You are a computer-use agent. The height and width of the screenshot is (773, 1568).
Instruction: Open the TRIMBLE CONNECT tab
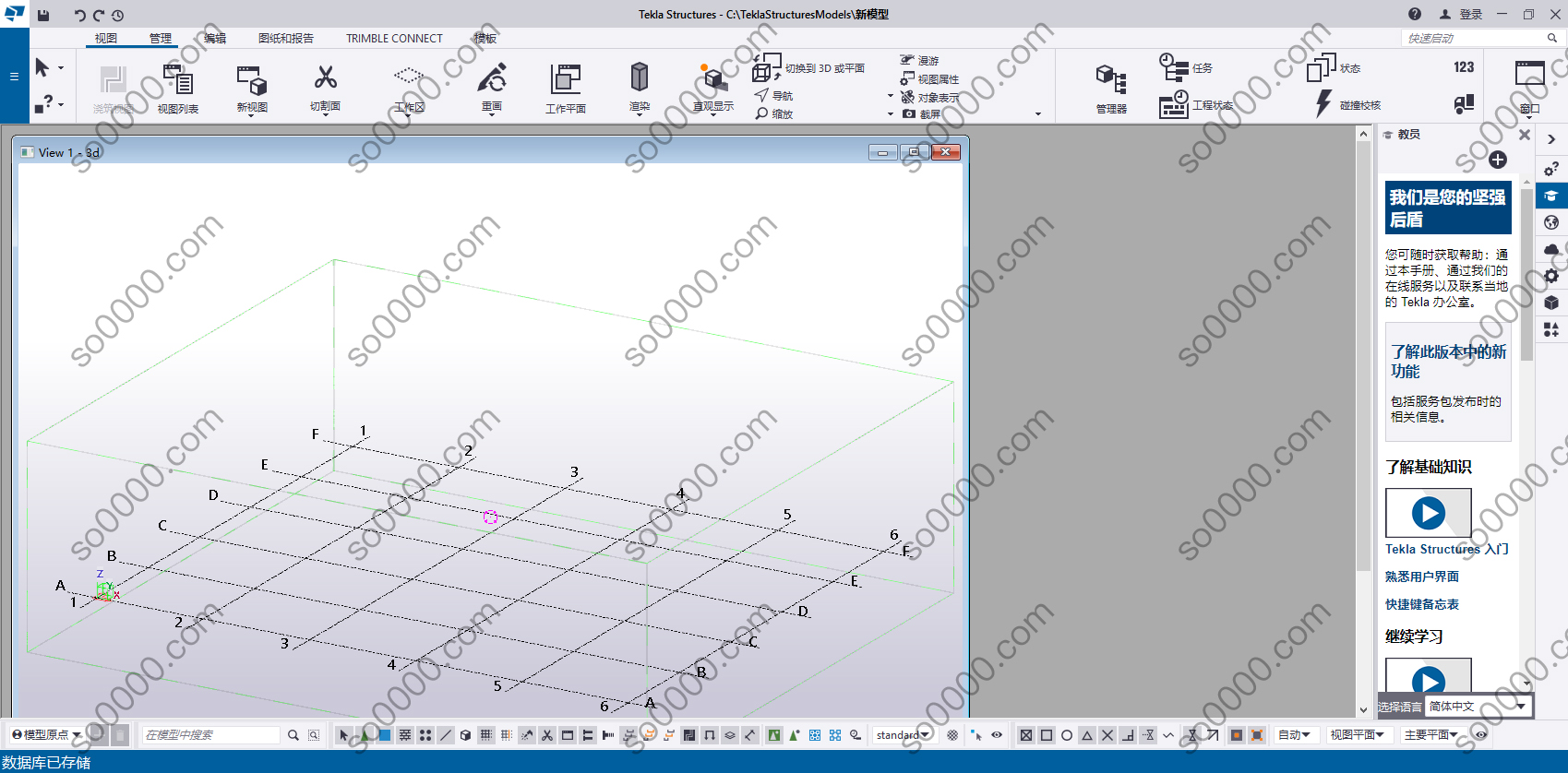click(x=394, y=38)
